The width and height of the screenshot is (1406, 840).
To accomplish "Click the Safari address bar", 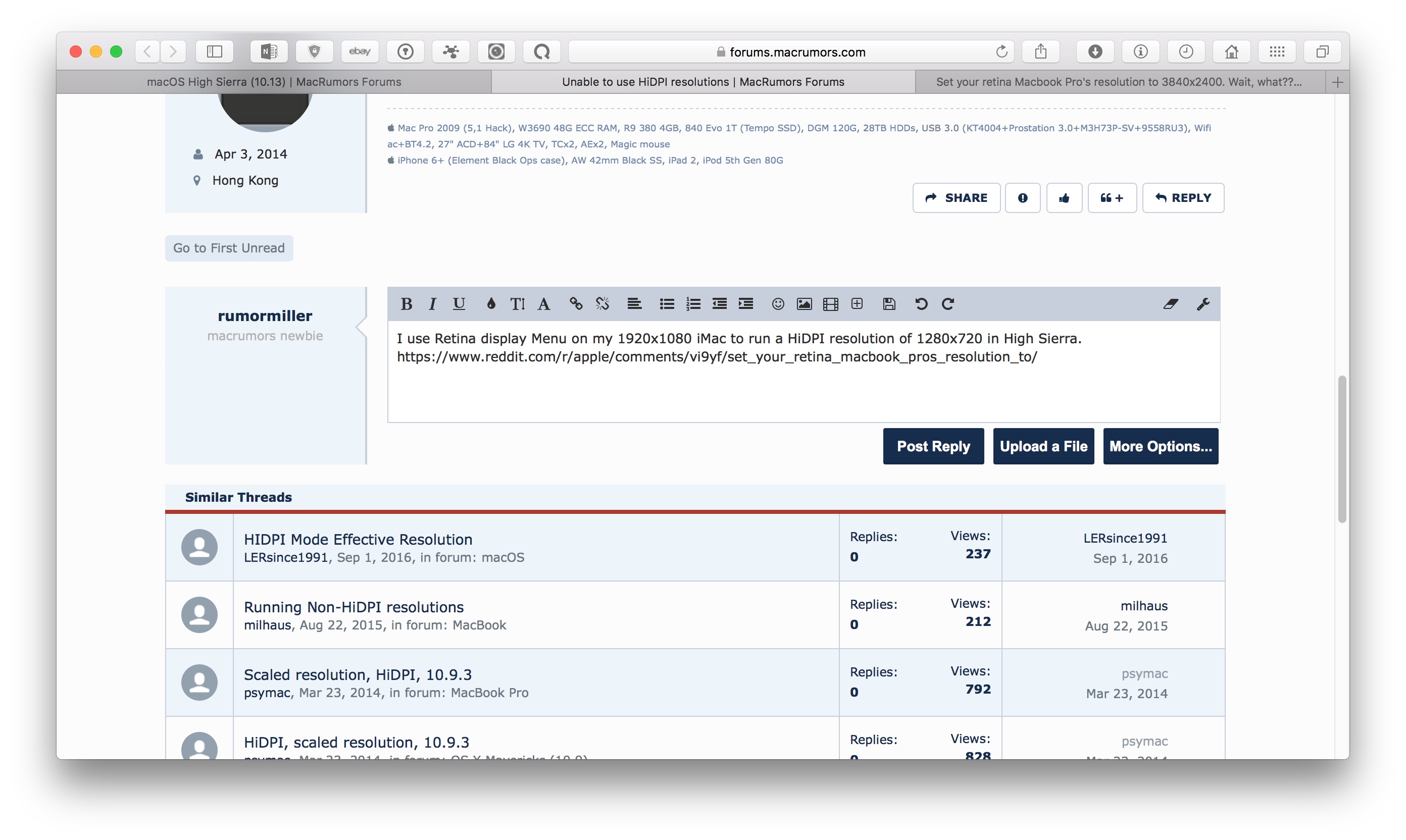I will (x=791, y=51).
